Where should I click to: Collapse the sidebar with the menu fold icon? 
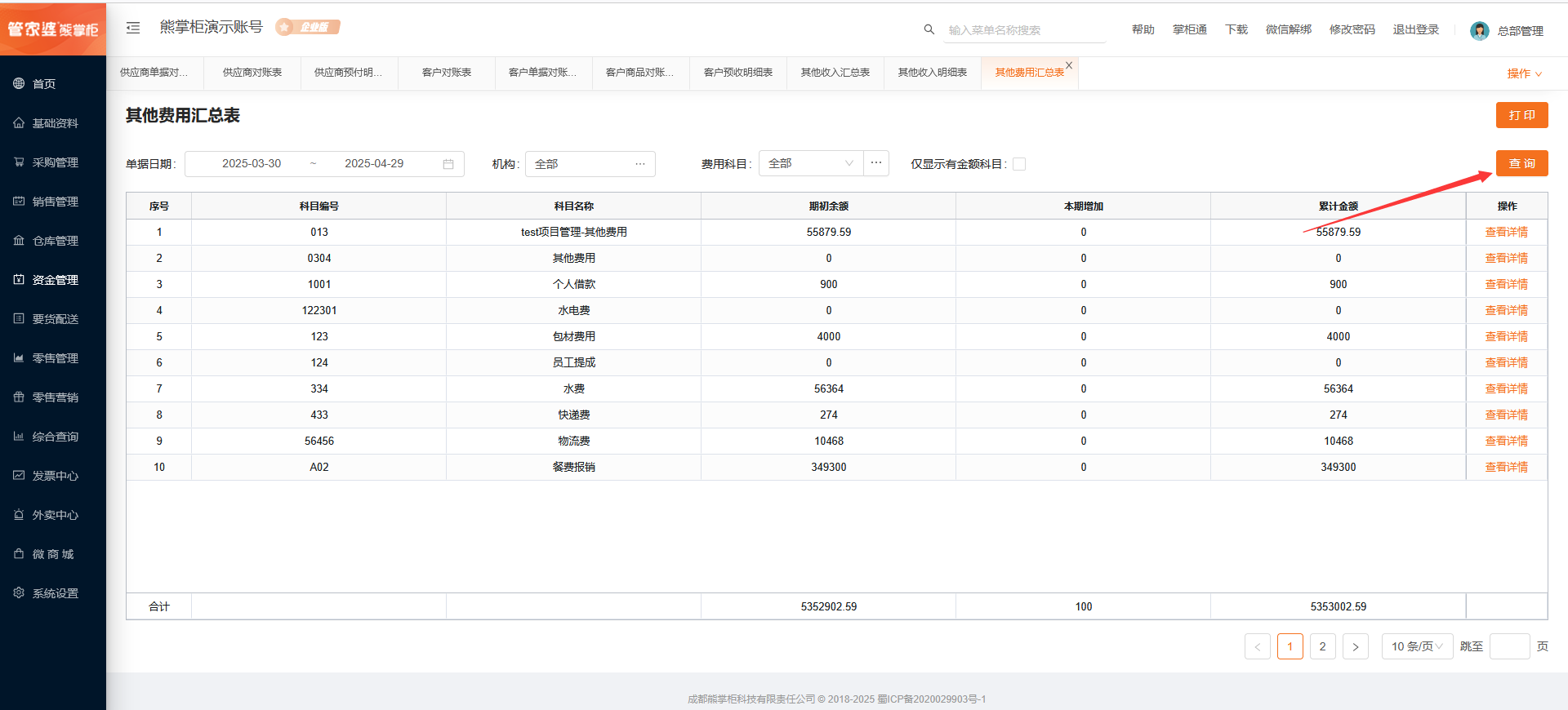click(133, 28)
